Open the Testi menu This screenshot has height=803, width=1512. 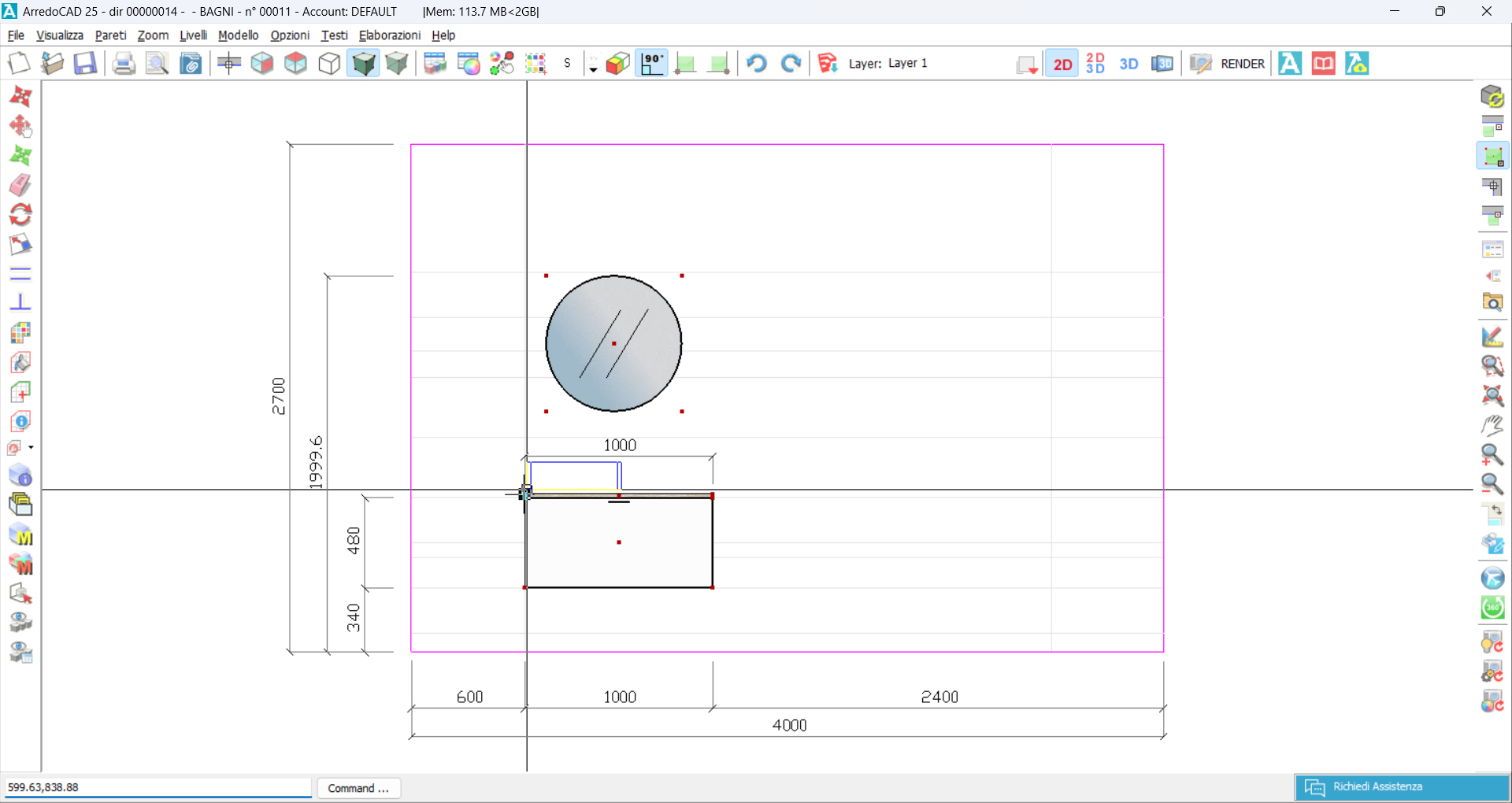pos(334,35)
